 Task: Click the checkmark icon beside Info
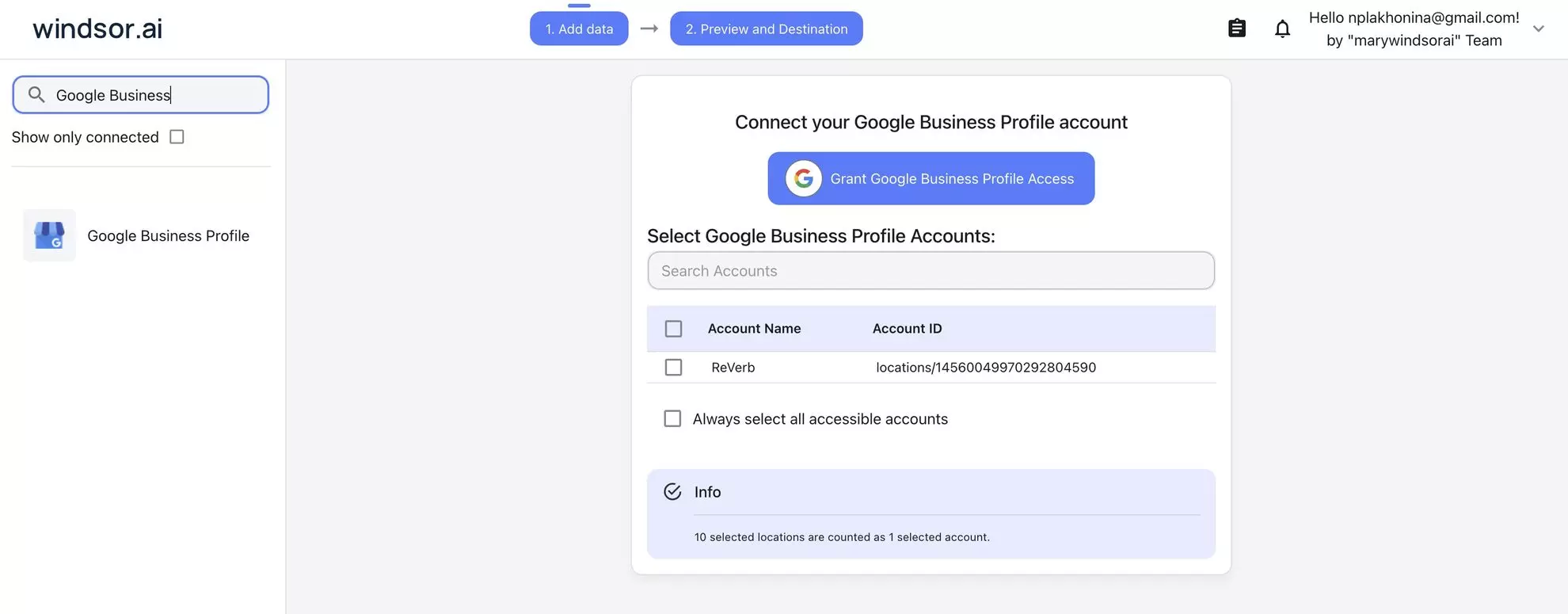pos(672,491)
